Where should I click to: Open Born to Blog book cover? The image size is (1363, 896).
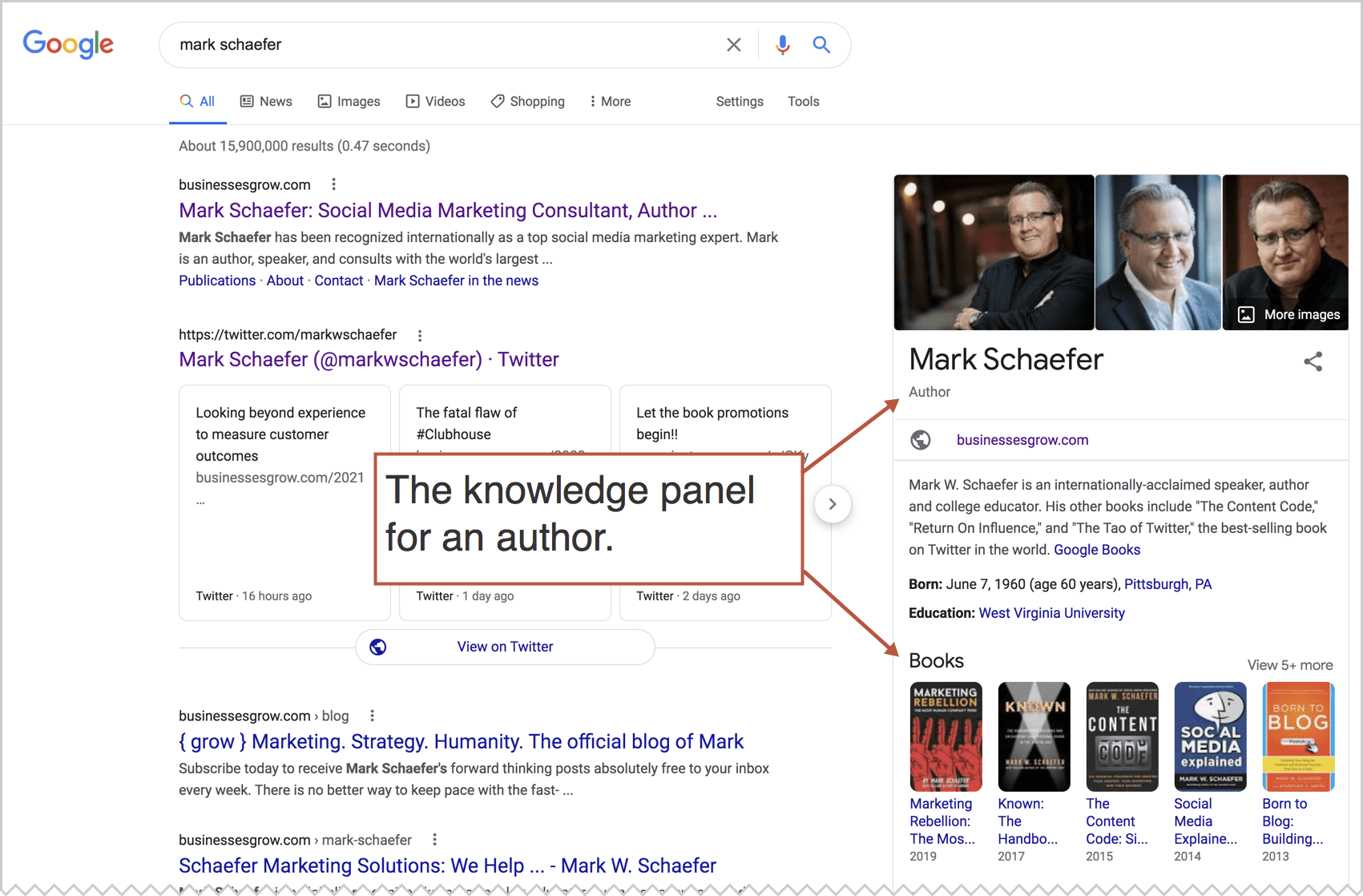click(1298, 737)
